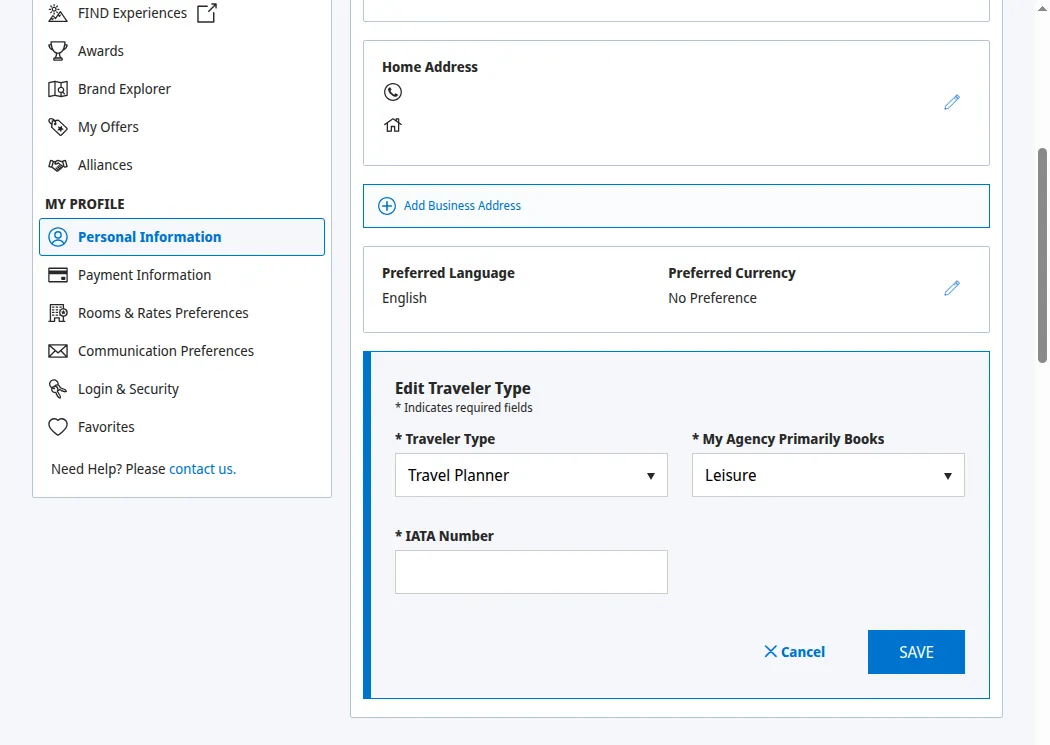Image resolution: width=1050 pixels, height=745 pixels.
Task: Edit Home Address with the pencil icon
Action: click(952, 102)
